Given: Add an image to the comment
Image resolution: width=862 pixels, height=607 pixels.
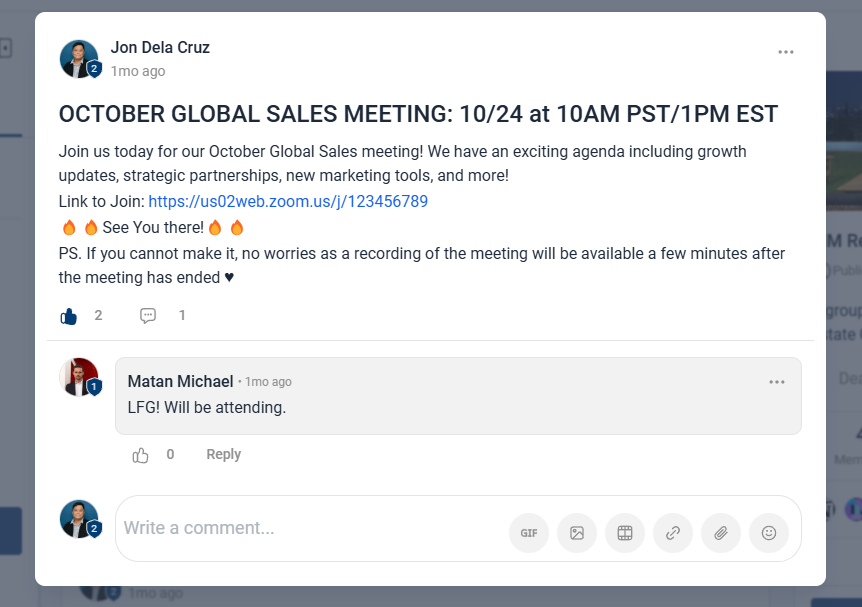Looking at the screenshot, I should pos(577,533).
